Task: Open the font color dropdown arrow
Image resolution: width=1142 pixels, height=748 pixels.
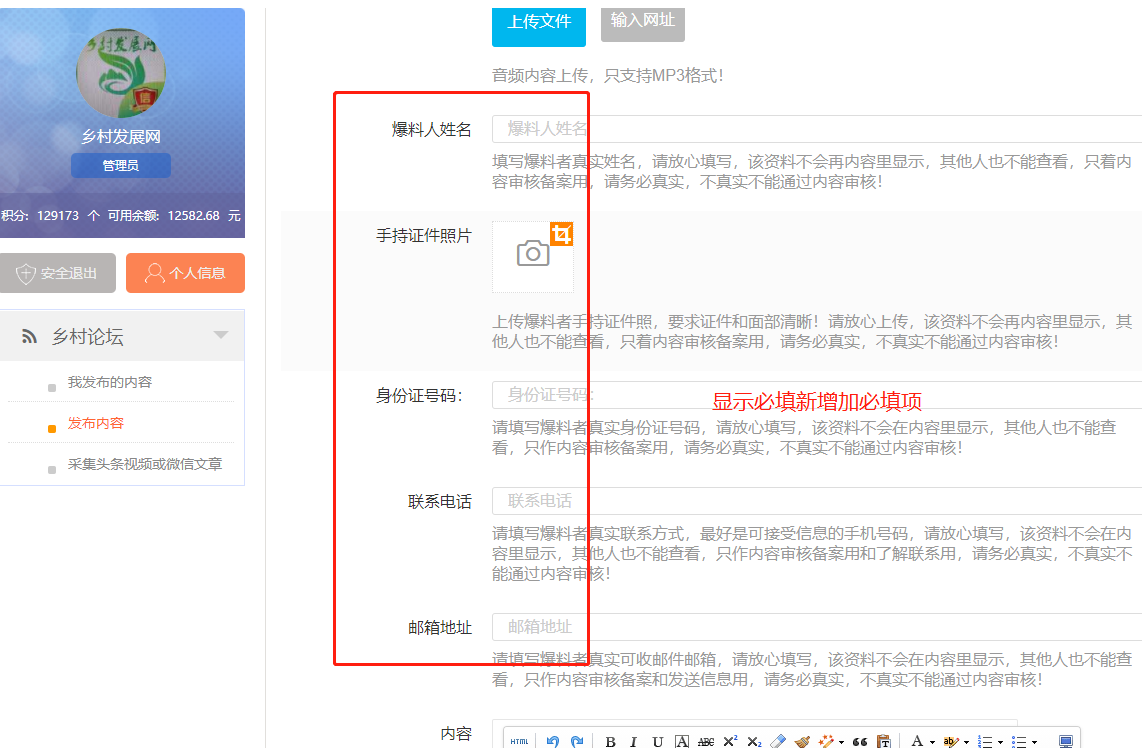Action: [932, 742]
